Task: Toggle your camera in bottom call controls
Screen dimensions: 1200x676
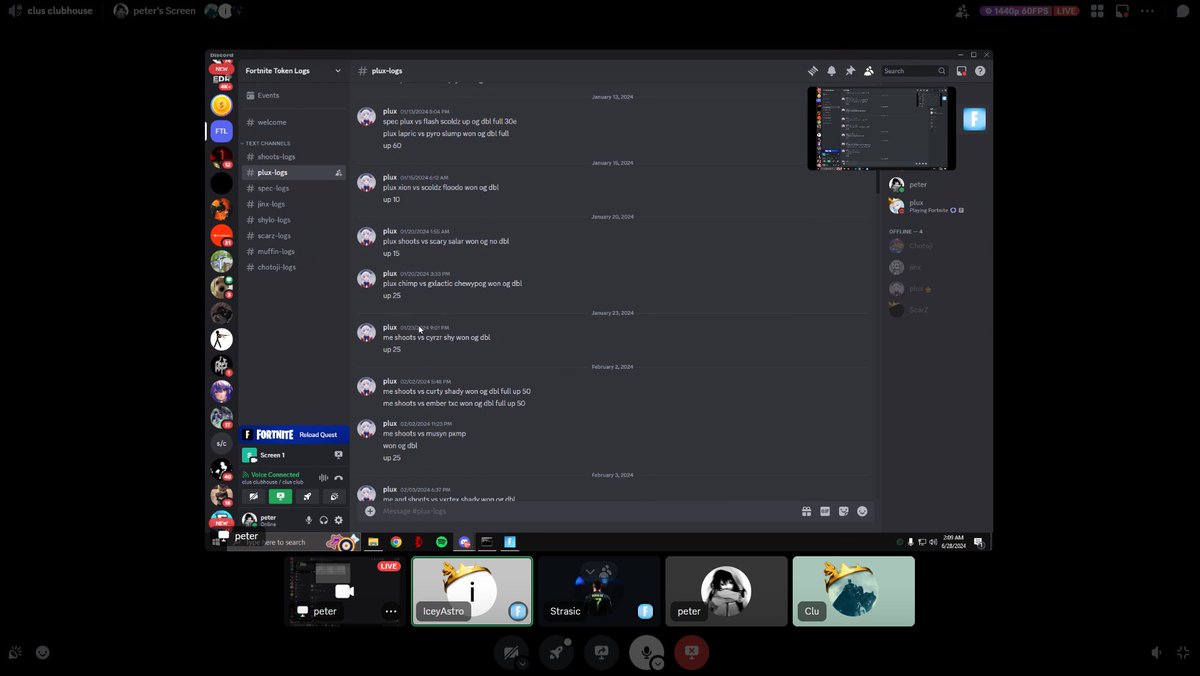Action: (511, 652)
